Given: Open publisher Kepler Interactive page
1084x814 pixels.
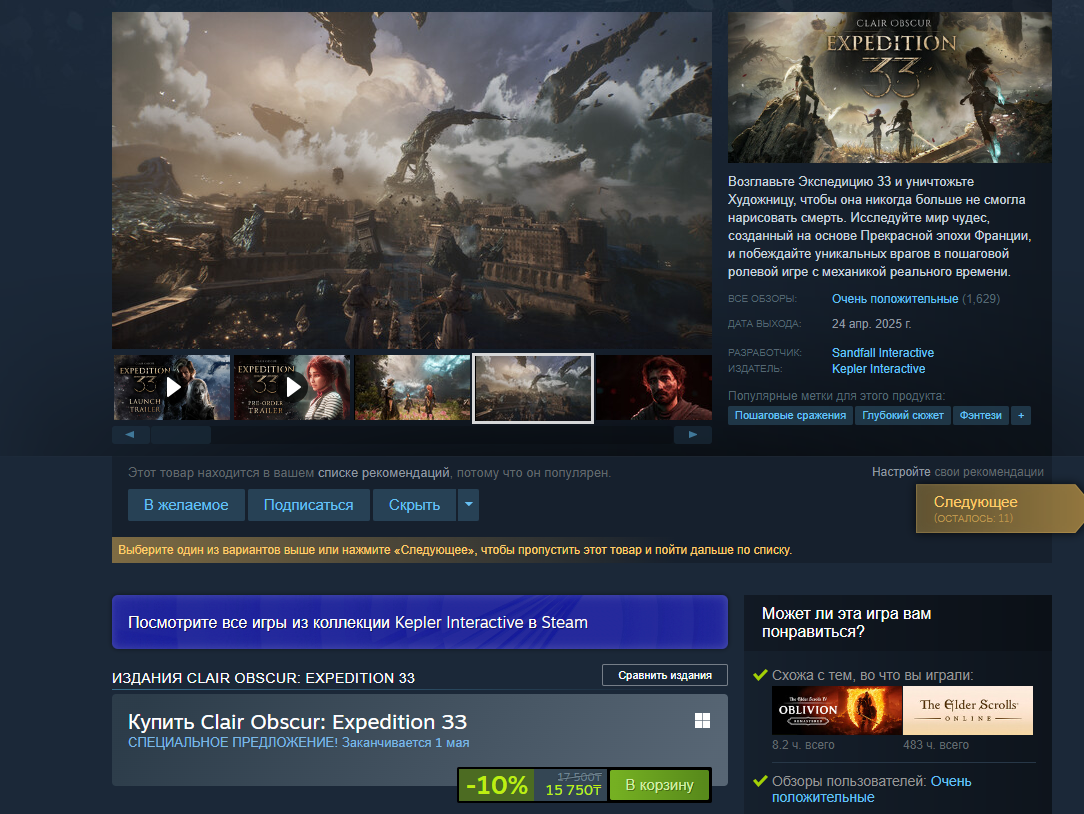Looking at the screenshot, I should click(x=878, y=369).
